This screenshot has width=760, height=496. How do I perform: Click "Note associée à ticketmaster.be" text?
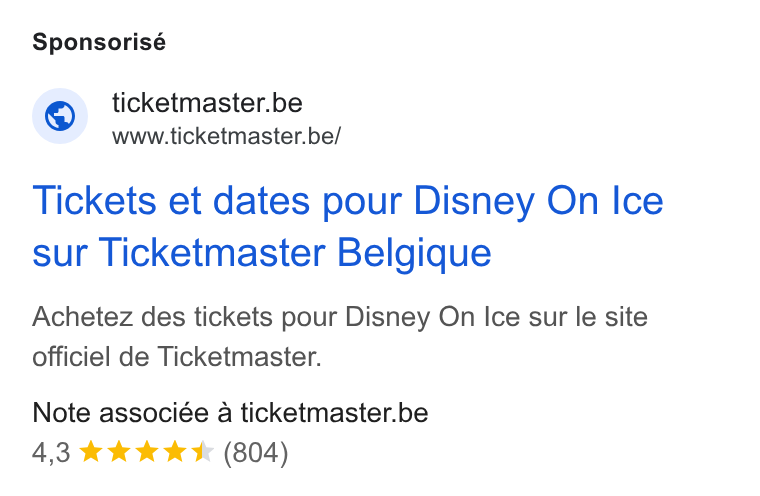click(230, 413)
